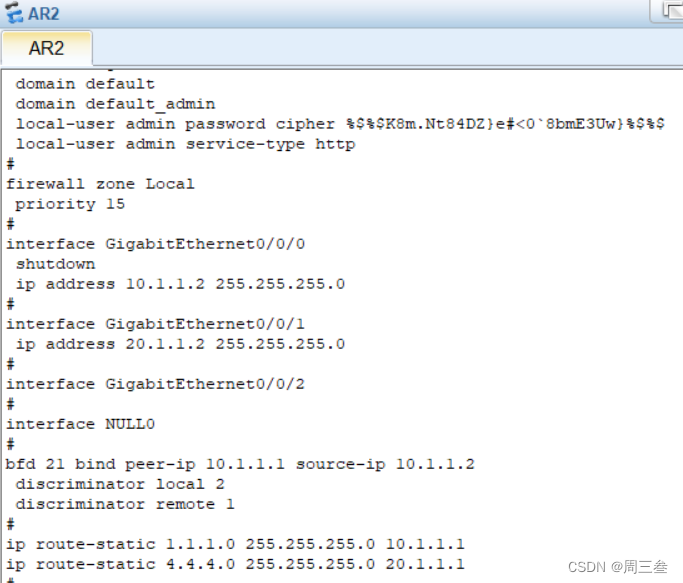Image resolution: width=683 pixels, height=583 pixels.
Task: Click the 'shutdown' command line
Action: 55,264
